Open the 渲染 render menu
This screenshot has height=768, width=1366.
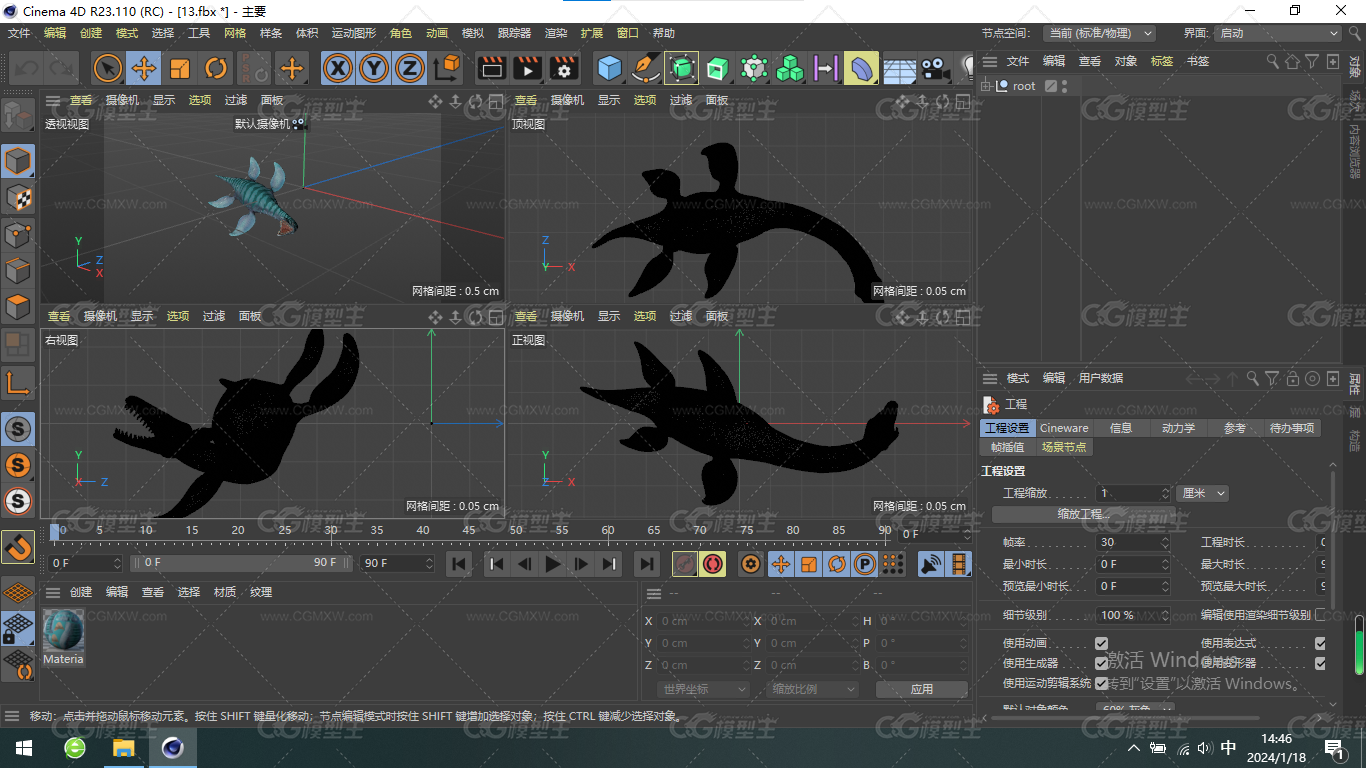point(556,33)
